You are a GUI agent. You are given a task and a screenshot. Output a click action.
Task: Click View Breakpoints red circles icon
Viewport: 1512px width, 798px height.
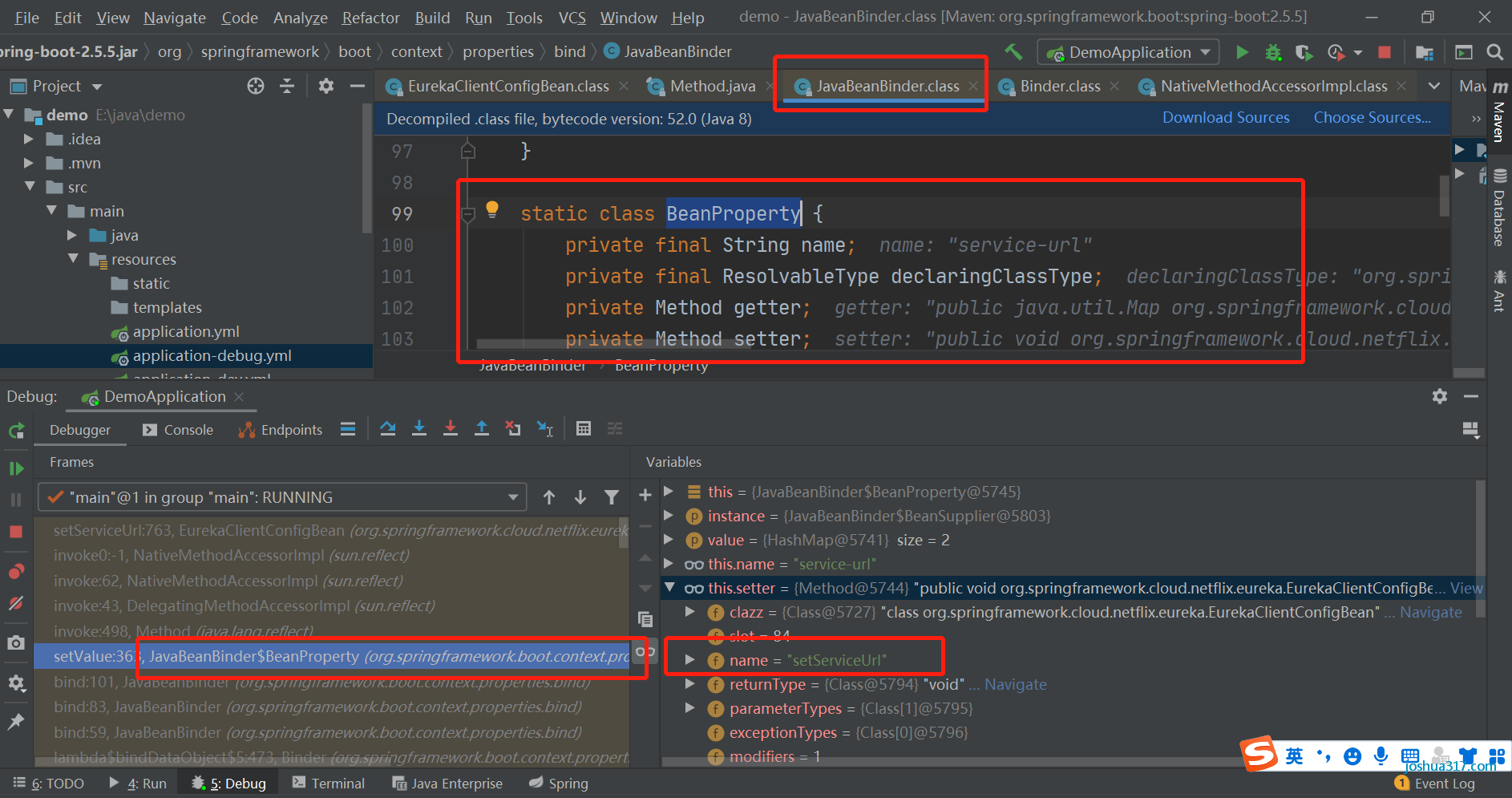[16, 571]
